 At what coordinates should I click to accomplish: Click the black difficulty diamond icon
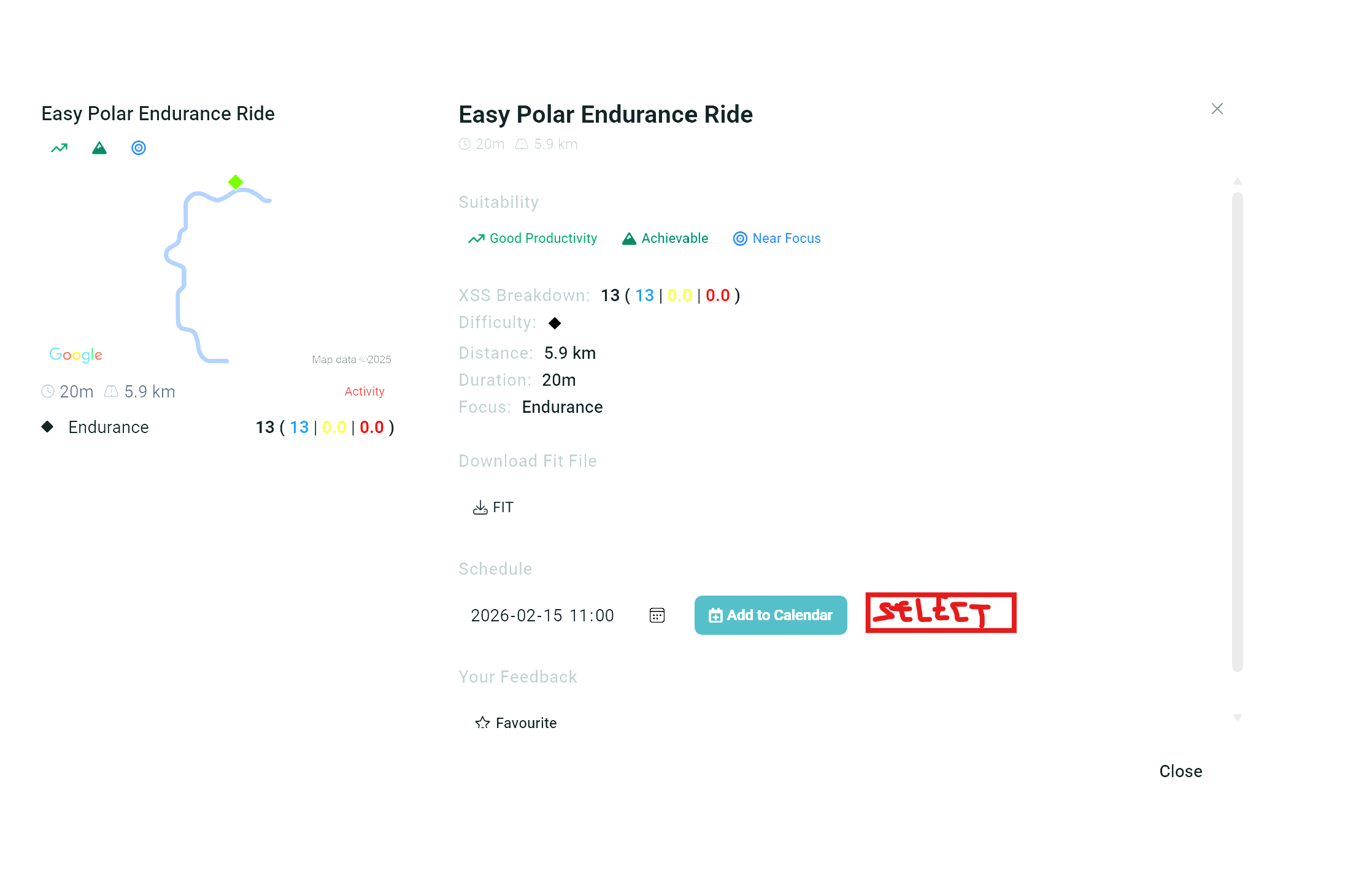click(555, 323)
